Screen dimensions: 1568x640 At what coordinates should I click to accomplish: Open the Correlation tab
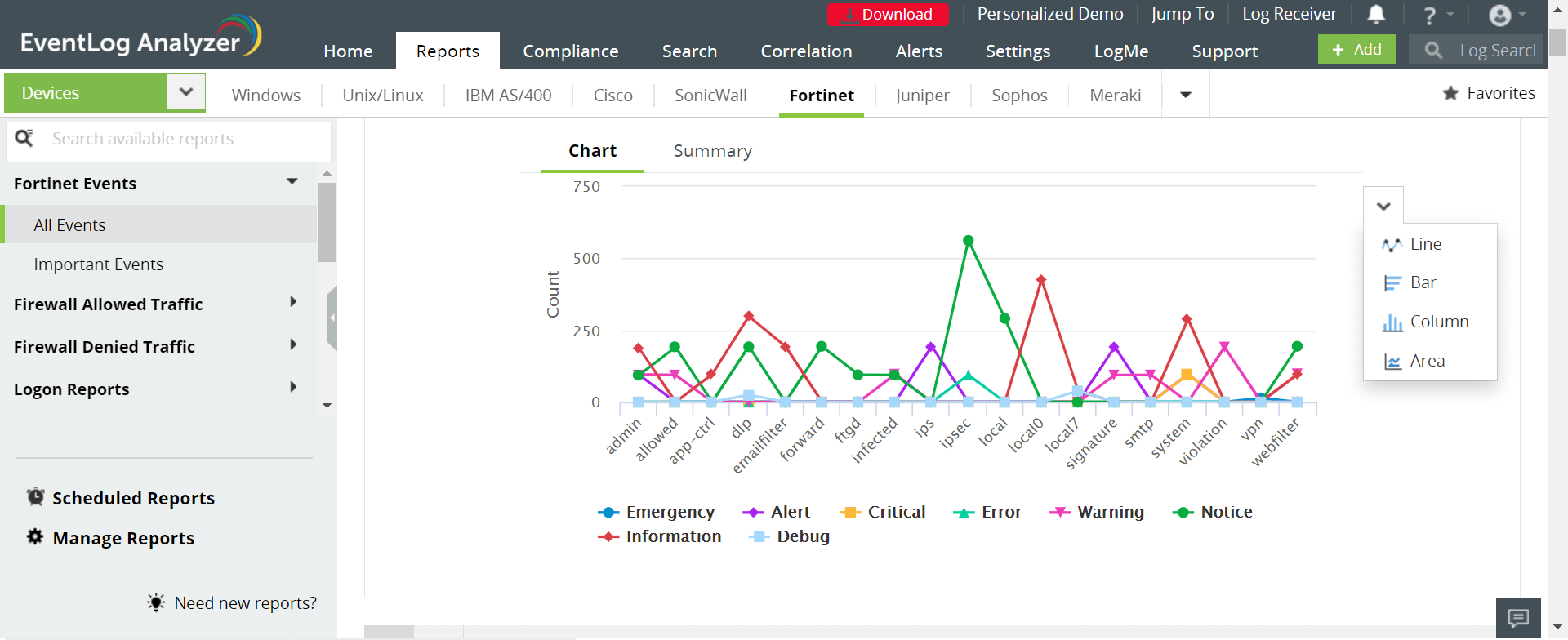pyautogui.click(x=806, y=51)
